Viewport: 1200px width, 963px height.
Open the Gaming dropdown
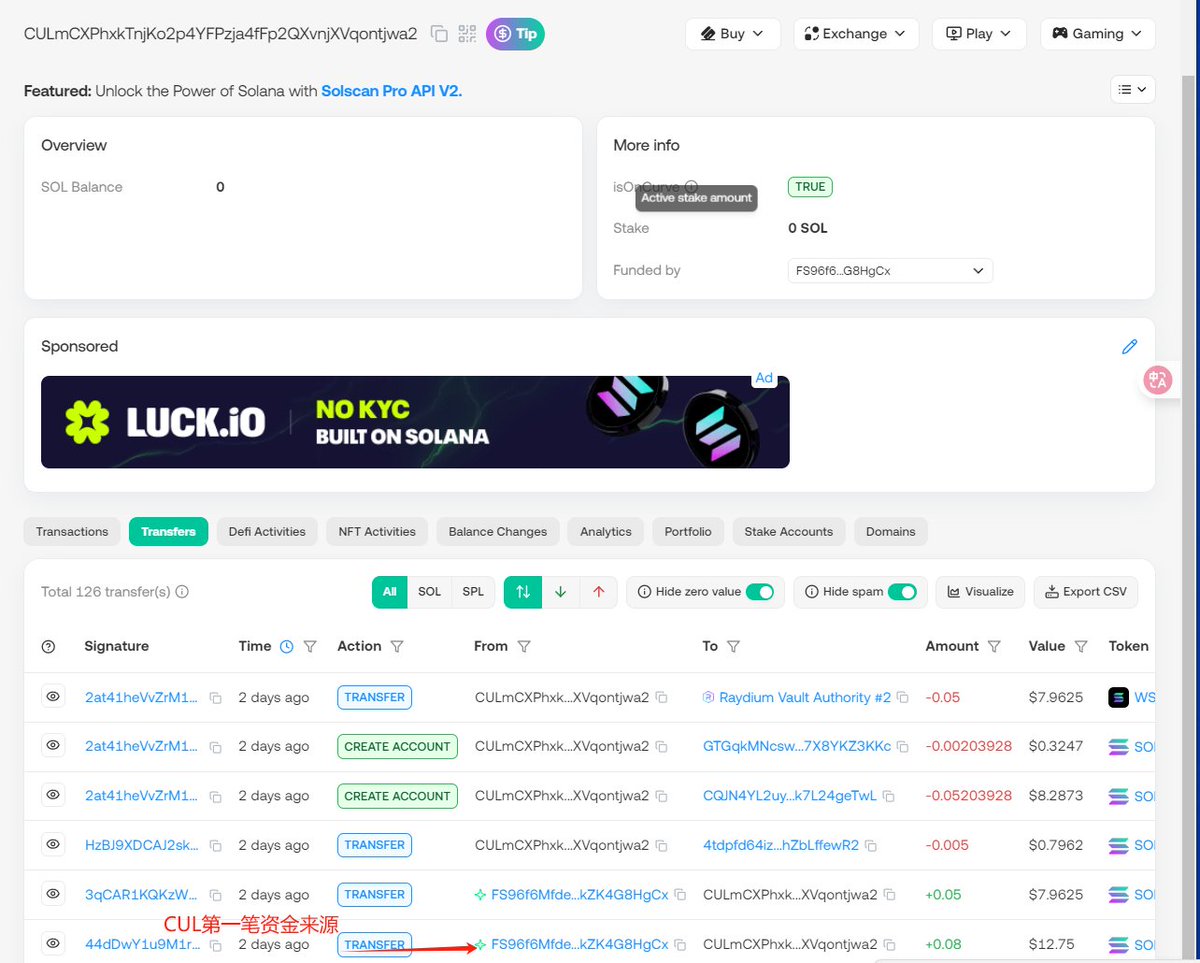point(1097,33)
